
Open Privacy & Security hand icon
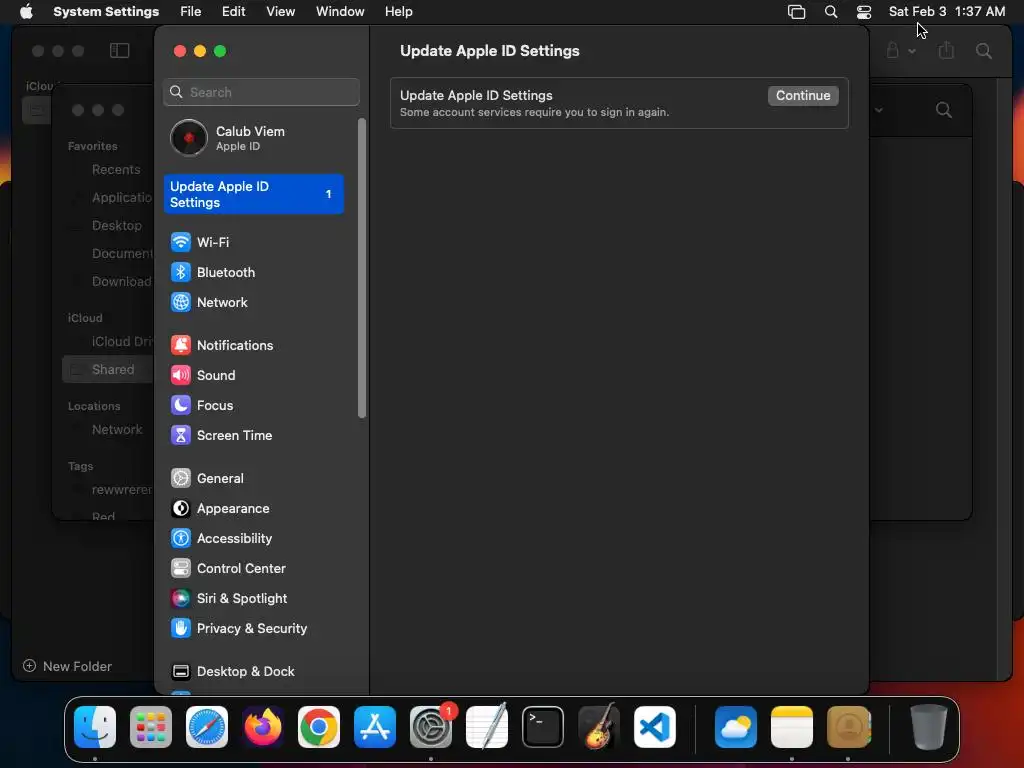[x=180, y=629]
